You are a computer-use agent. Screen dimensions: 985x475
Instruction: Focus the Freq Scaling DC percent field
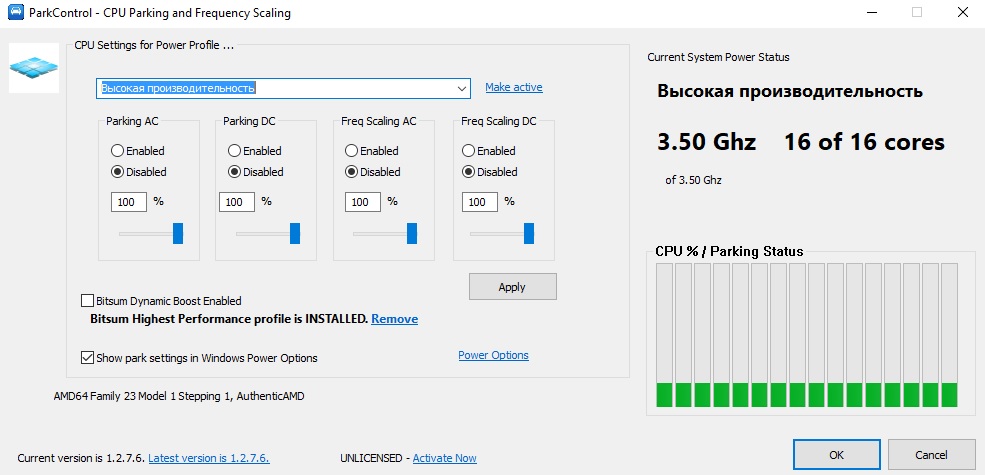479,202
